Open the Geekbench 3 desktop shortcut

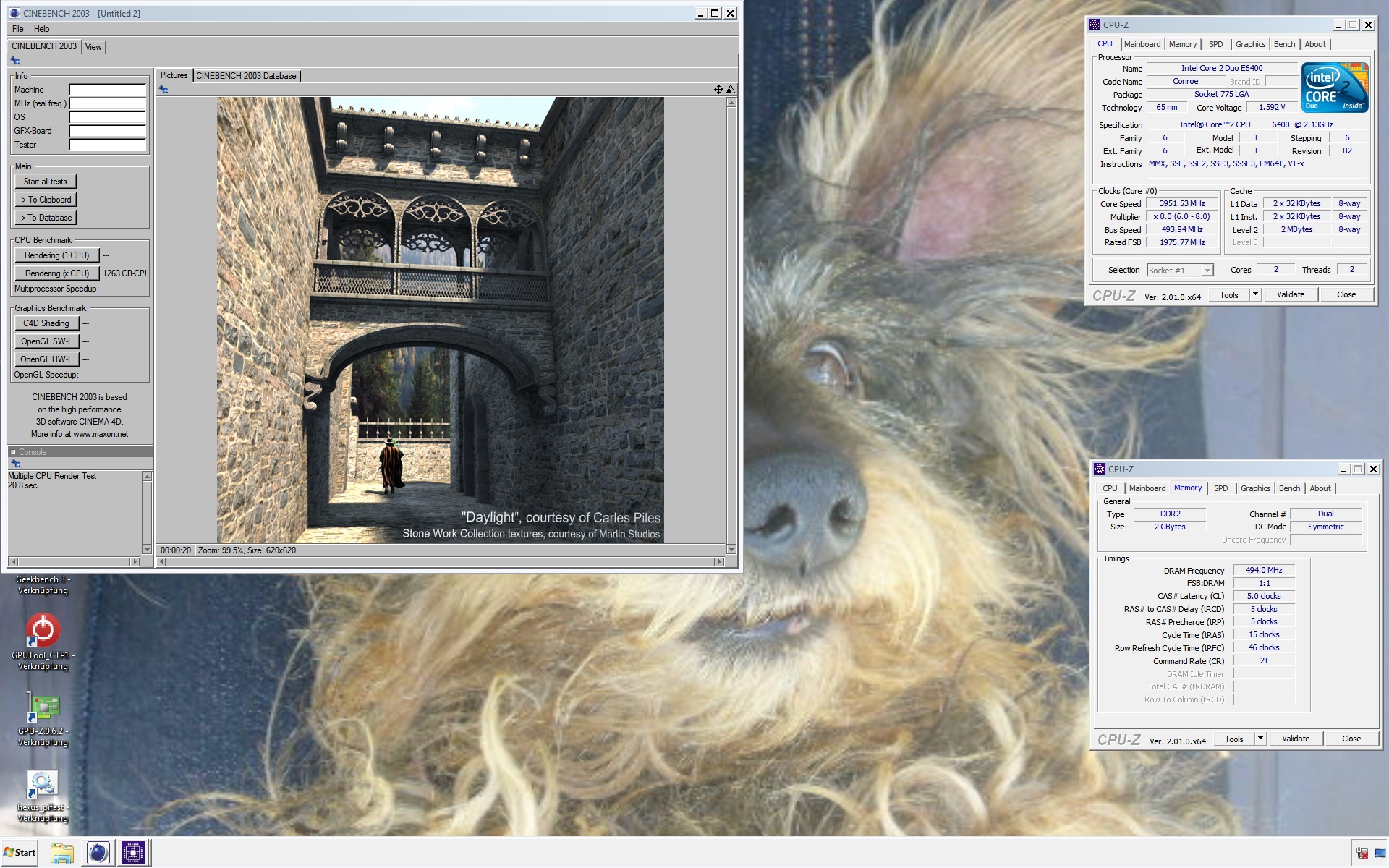(43, 584)
